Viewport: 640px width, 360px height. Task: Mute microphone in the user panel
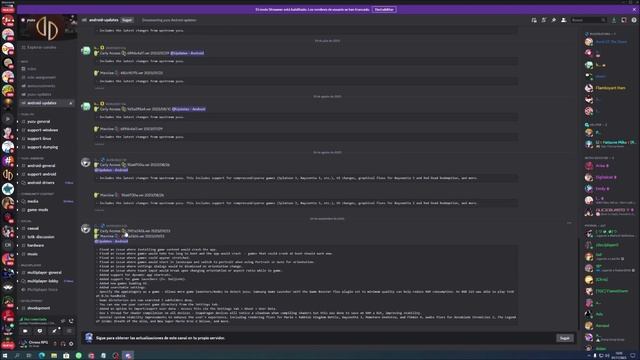pos(55,344)
